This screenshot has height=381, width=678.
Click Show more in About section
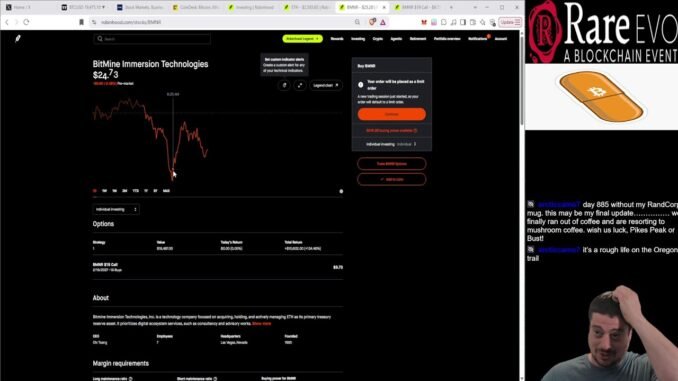click(262, 323)
